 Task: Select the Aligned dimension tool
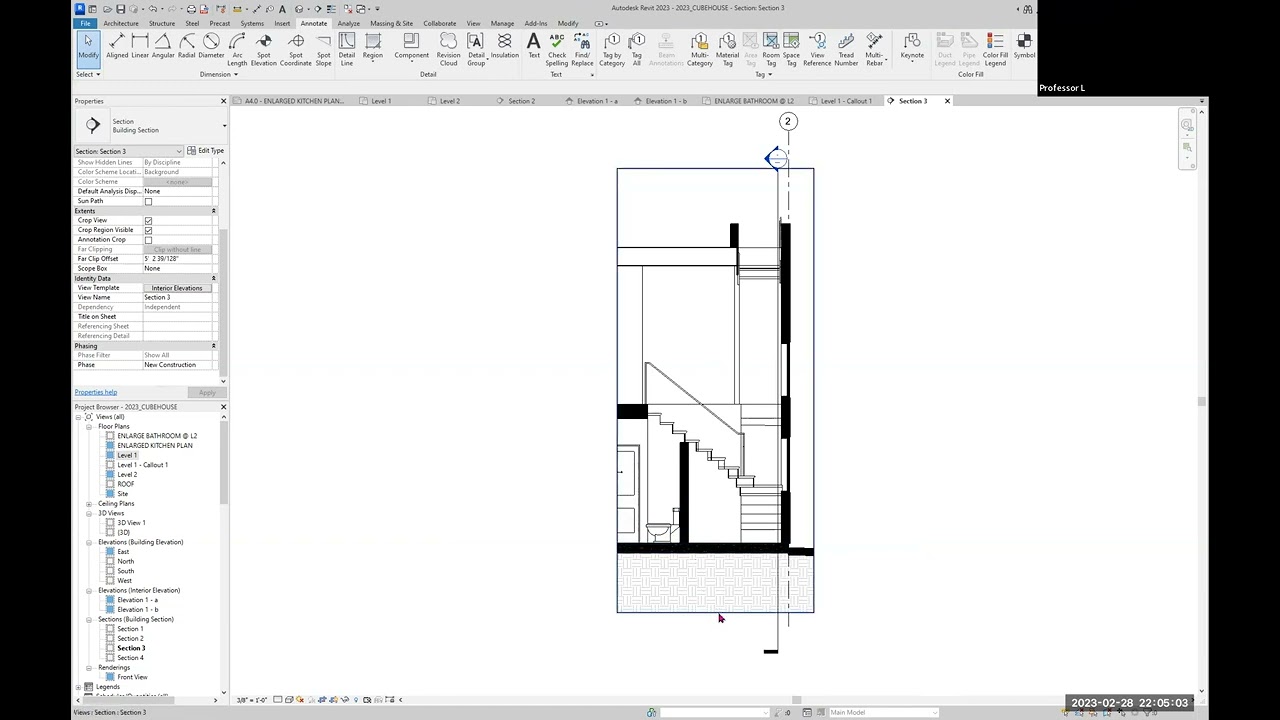point(117,46)
